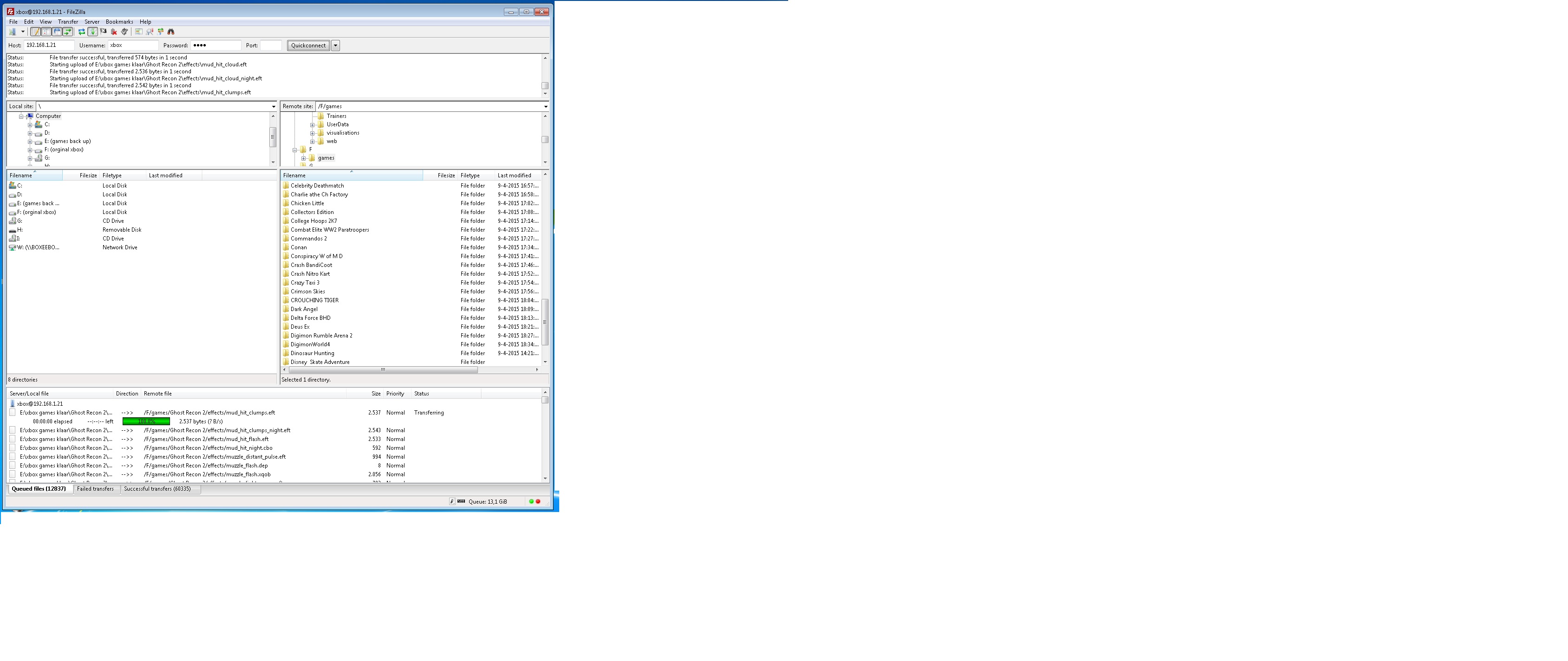Image resolution: width=1568 pixels, height=661 pixels.
Task: Toggle synchronized browsing icon
Action: tap(161, 32)
